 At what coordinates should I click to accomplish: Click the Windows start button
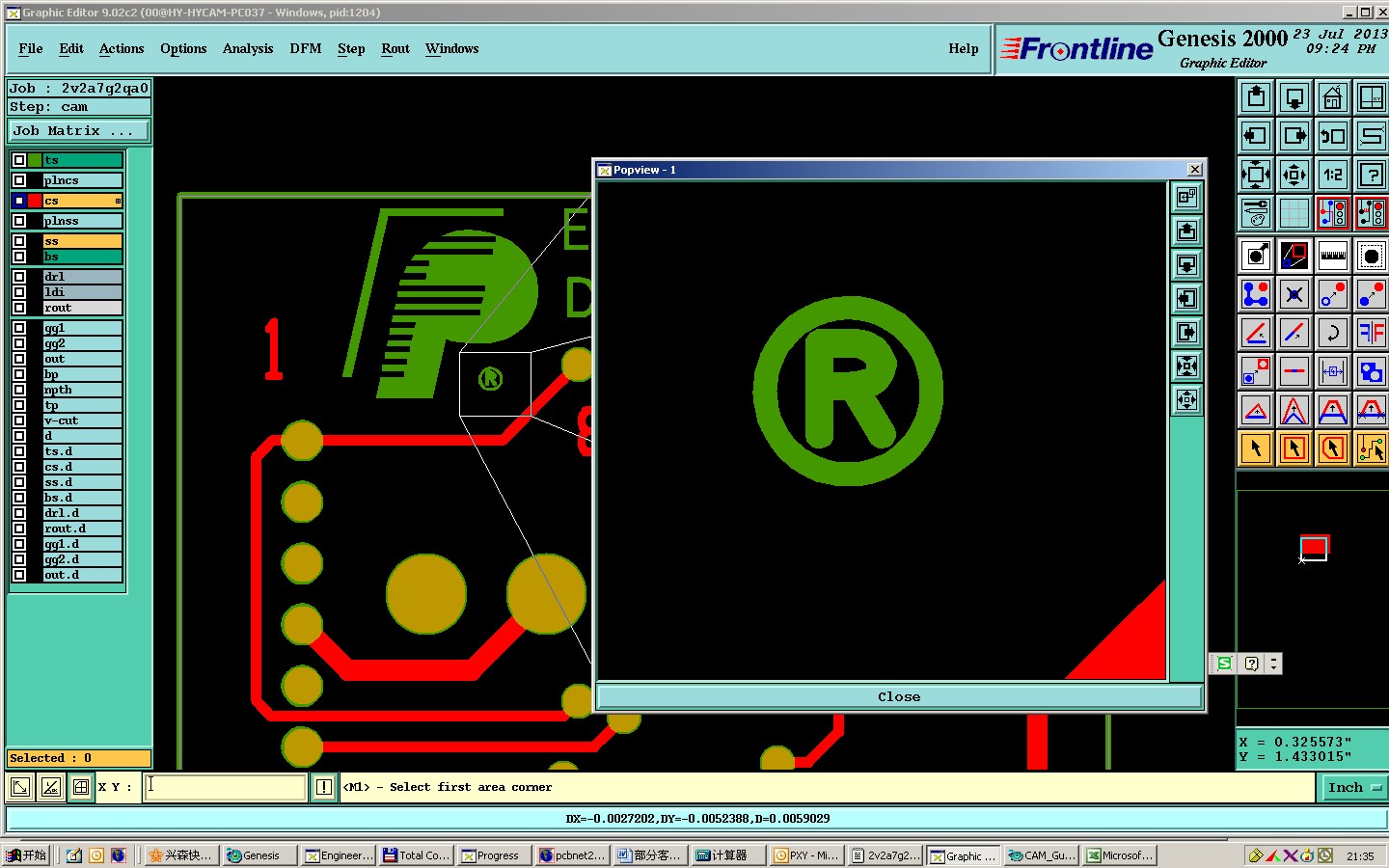click(27, 855)
